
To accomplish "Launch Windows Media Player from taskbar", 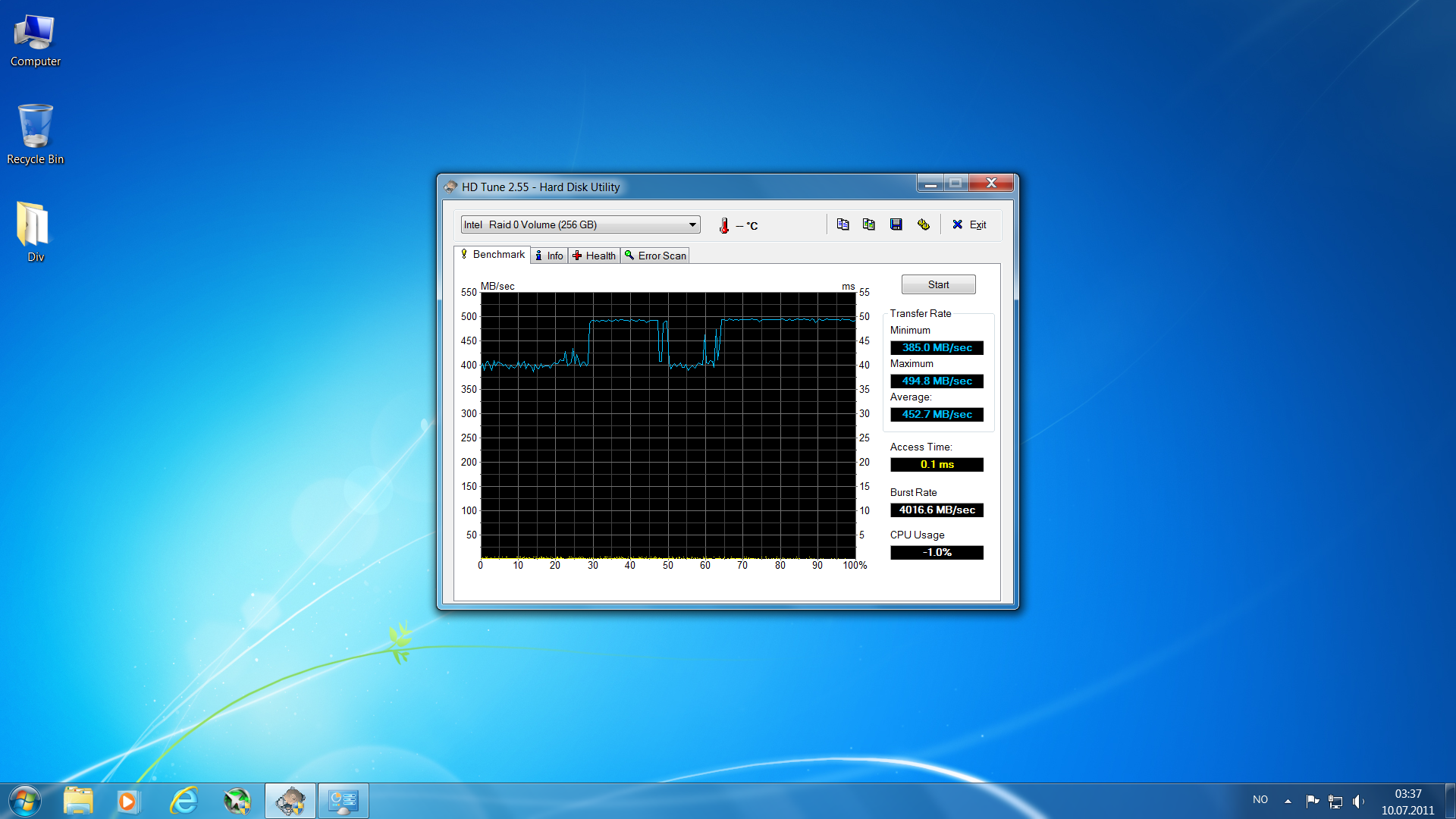I will click(129, 801).
